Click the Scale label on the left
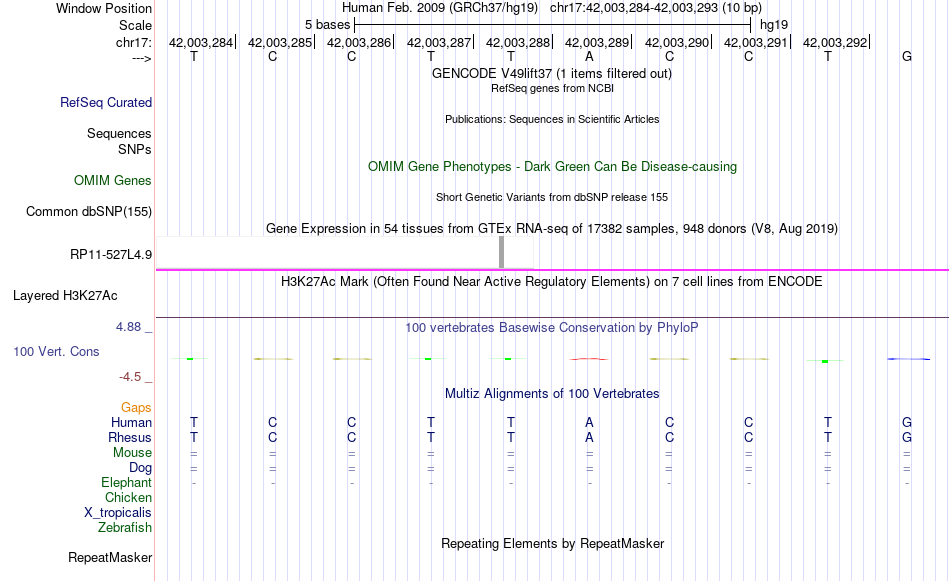 point(136,25)
